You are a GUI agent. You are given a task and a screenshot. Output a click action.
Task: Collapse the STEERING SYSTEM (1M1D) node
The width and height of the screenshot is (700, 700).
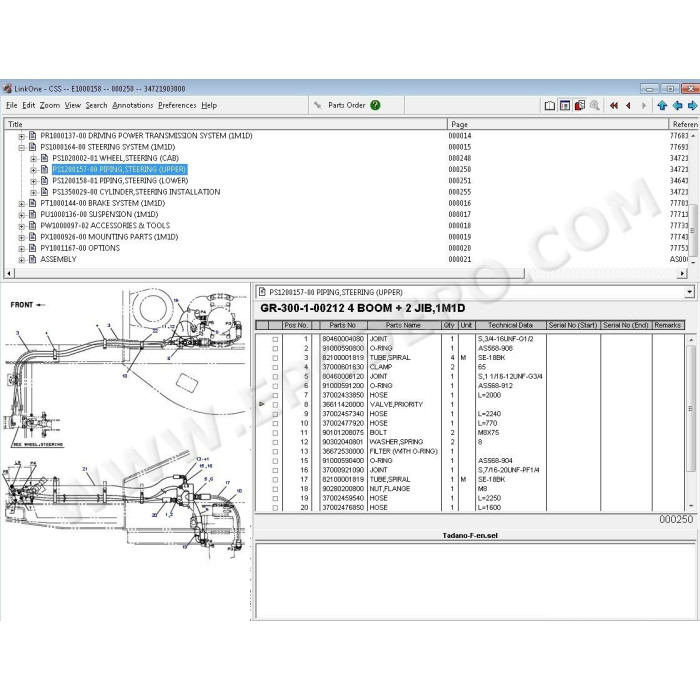(21, 147)
